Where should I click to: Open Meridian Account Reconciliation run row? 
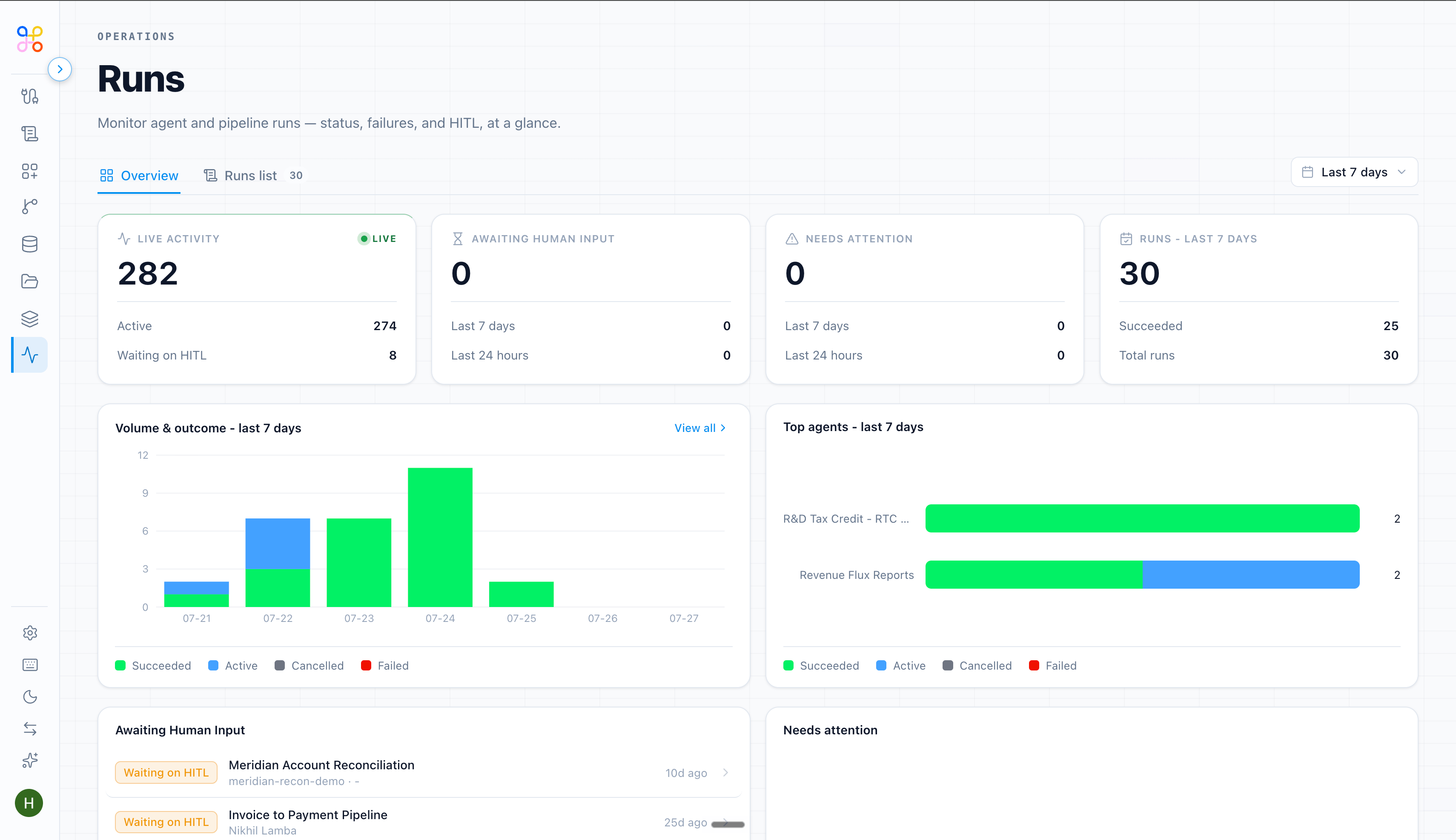pos(424,773)
